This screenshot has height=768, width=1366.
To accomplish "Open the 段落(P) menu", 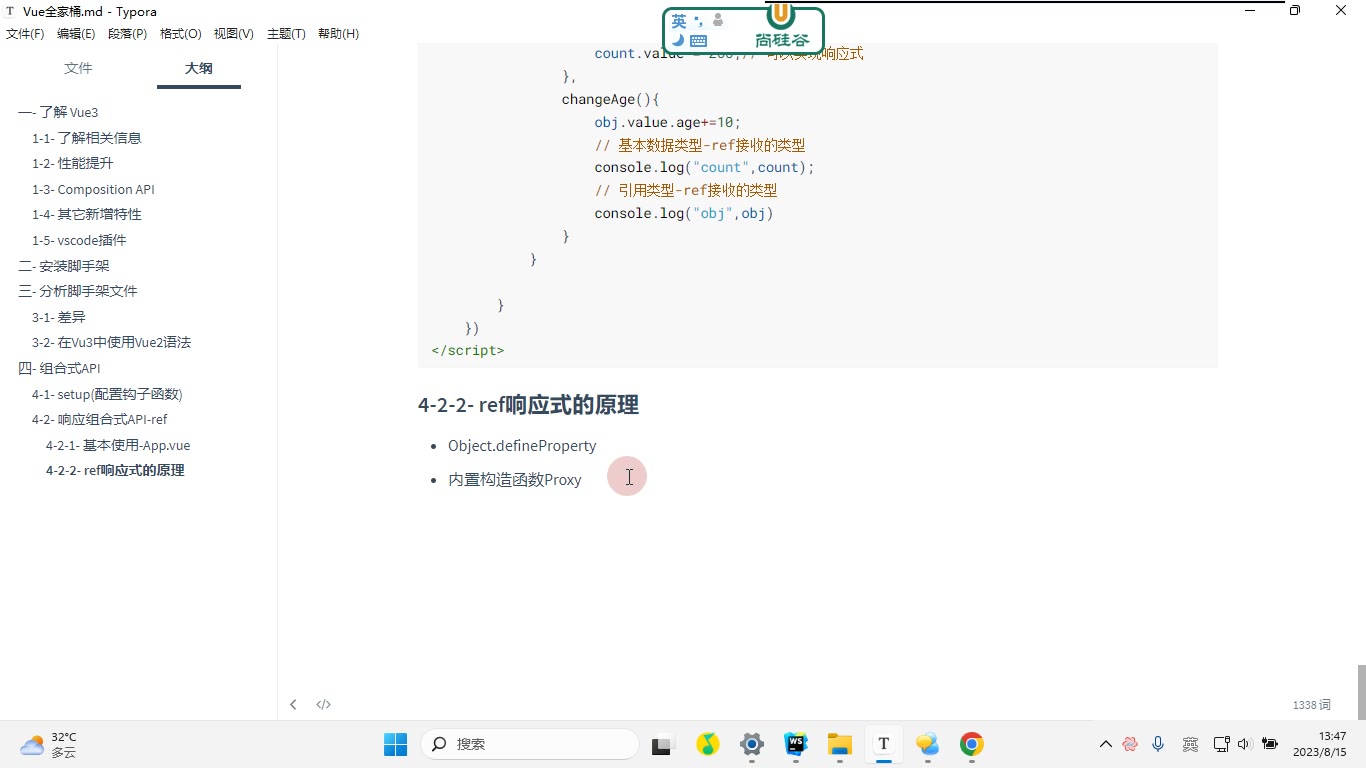I will (127, 34).
